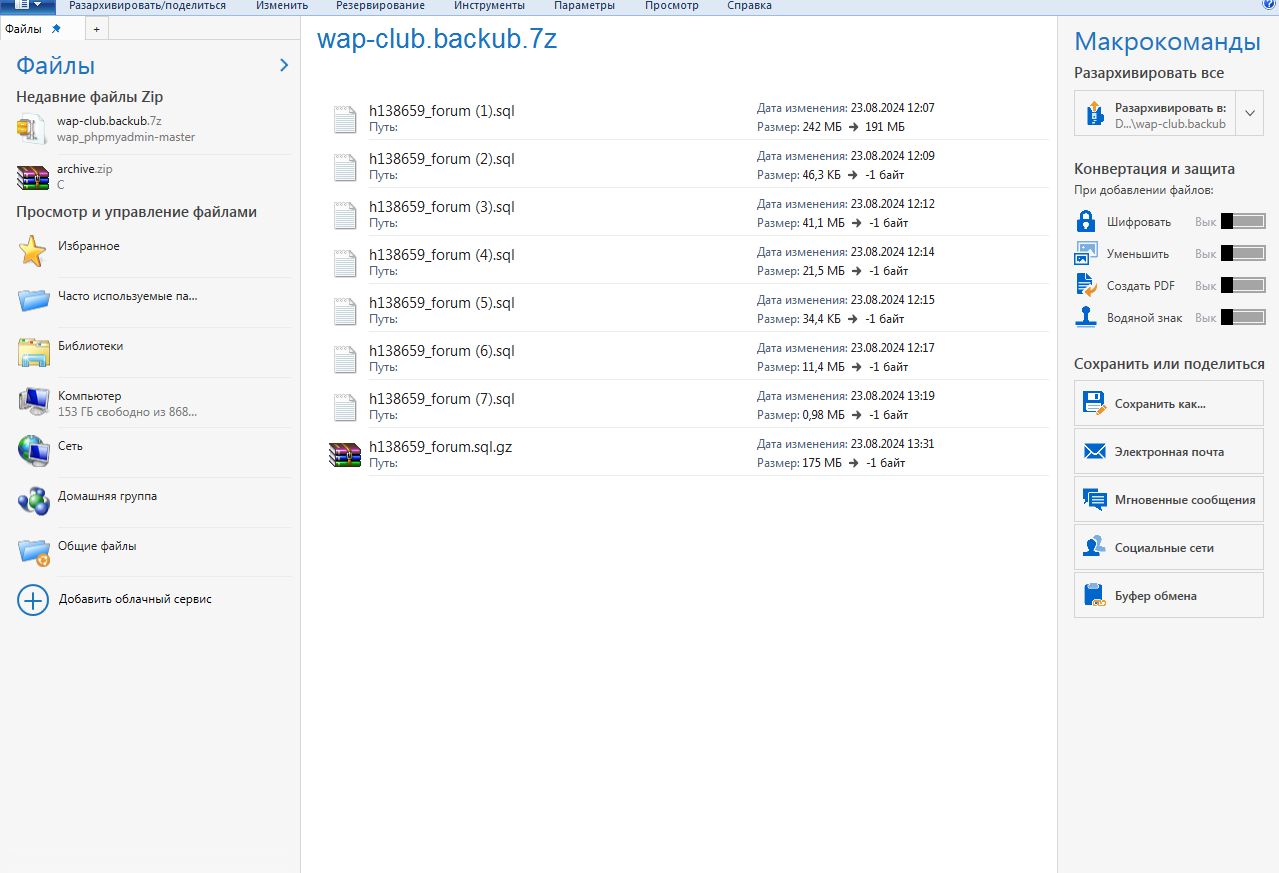The image size is (1279, 873).
Task: Switch on the Водяной знак toggle
Action: (1243, 318)
